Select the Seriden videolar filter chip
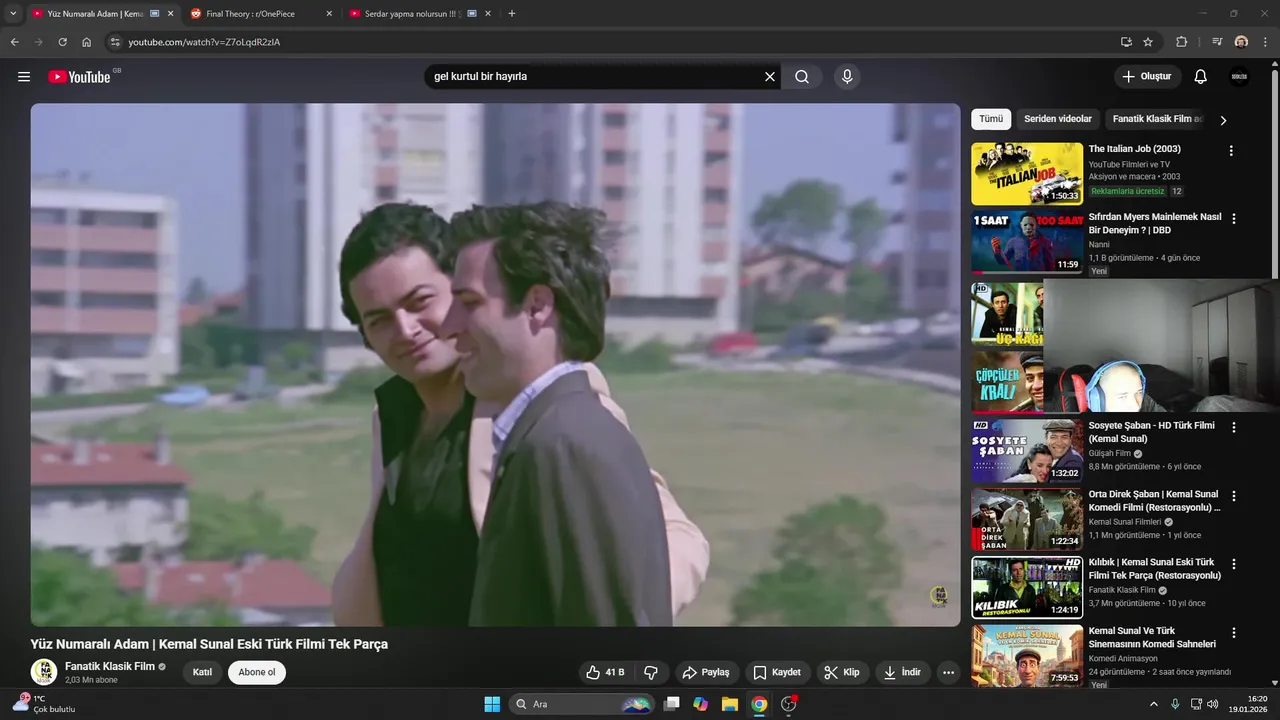 pyautogui.click(x=1058, y=119)
